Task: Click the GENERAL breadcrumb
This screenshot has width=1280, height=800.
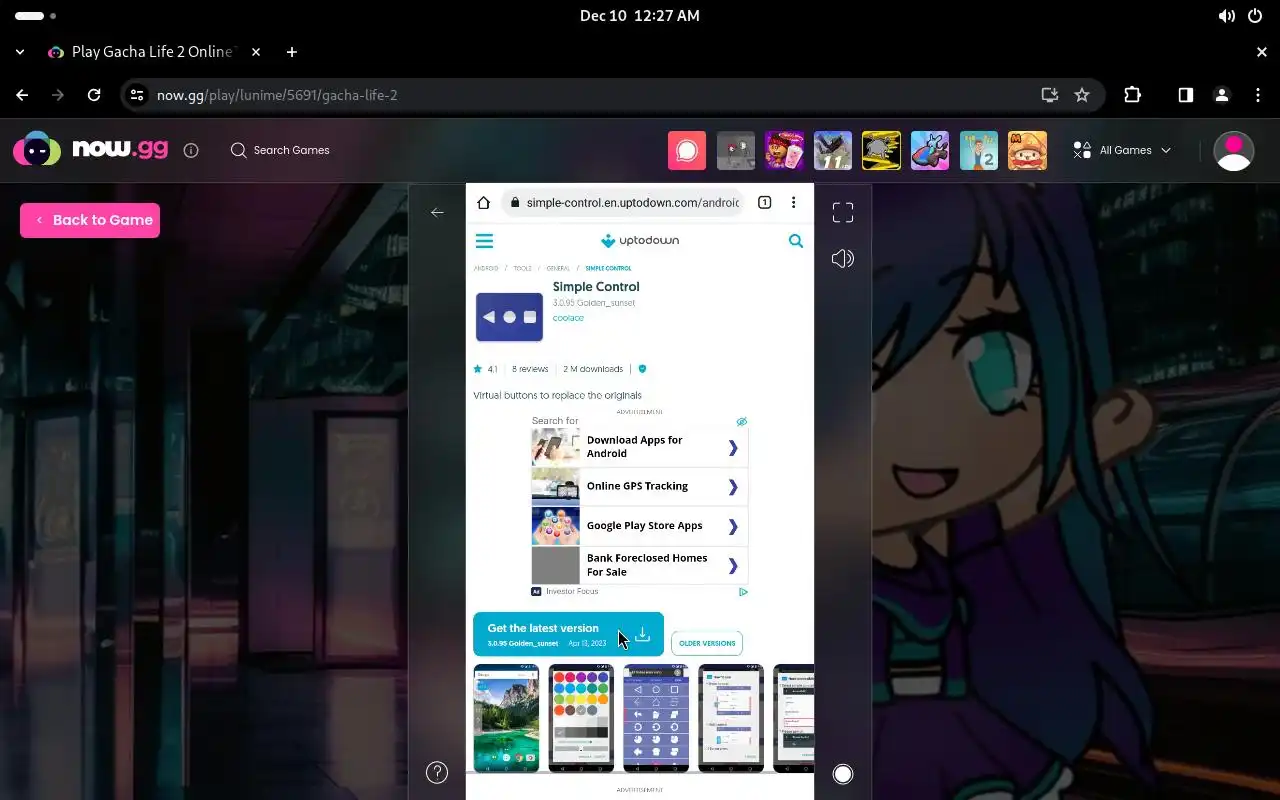Action: [558, 268]
